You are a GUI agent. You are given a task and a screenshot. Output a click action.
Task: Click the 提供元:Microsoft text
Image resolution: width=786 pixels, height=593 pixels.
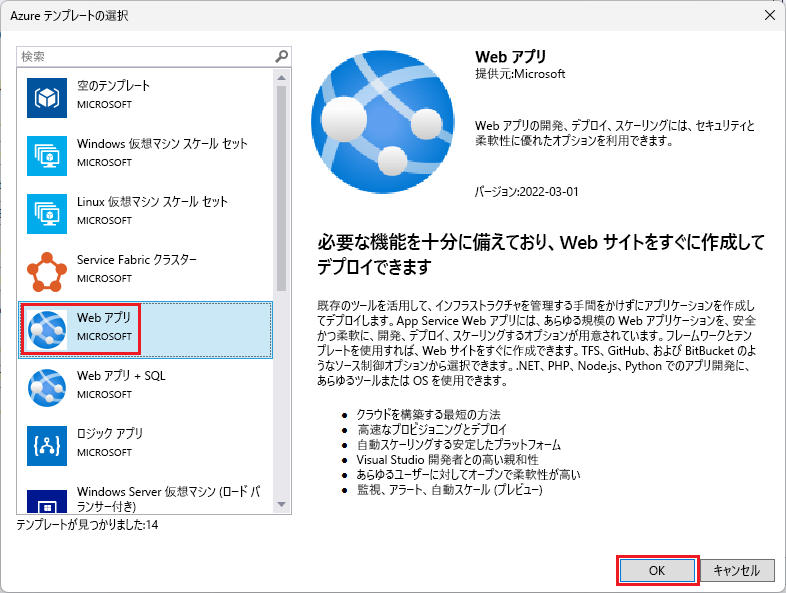[x=520, y=74]
